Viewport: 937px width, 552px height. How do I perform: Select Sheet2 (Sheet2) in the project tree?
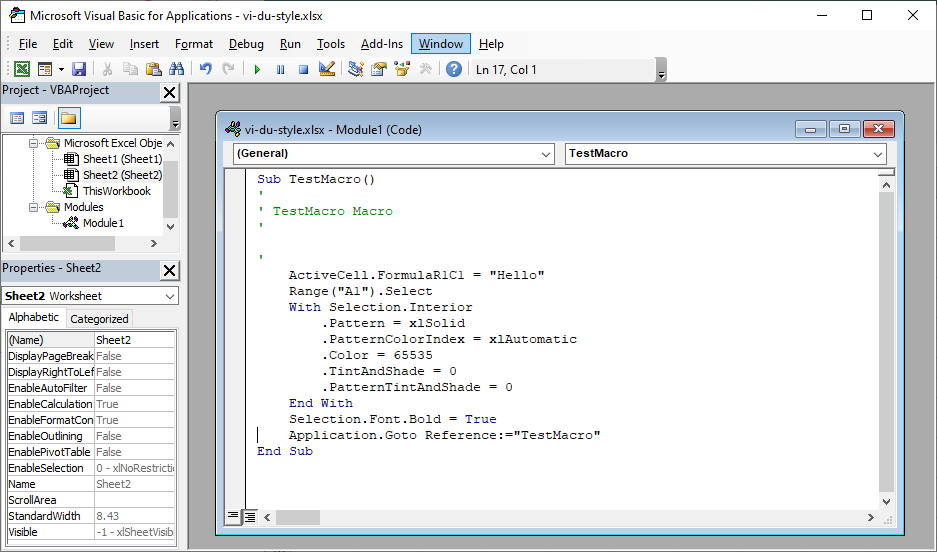[122, 175]
